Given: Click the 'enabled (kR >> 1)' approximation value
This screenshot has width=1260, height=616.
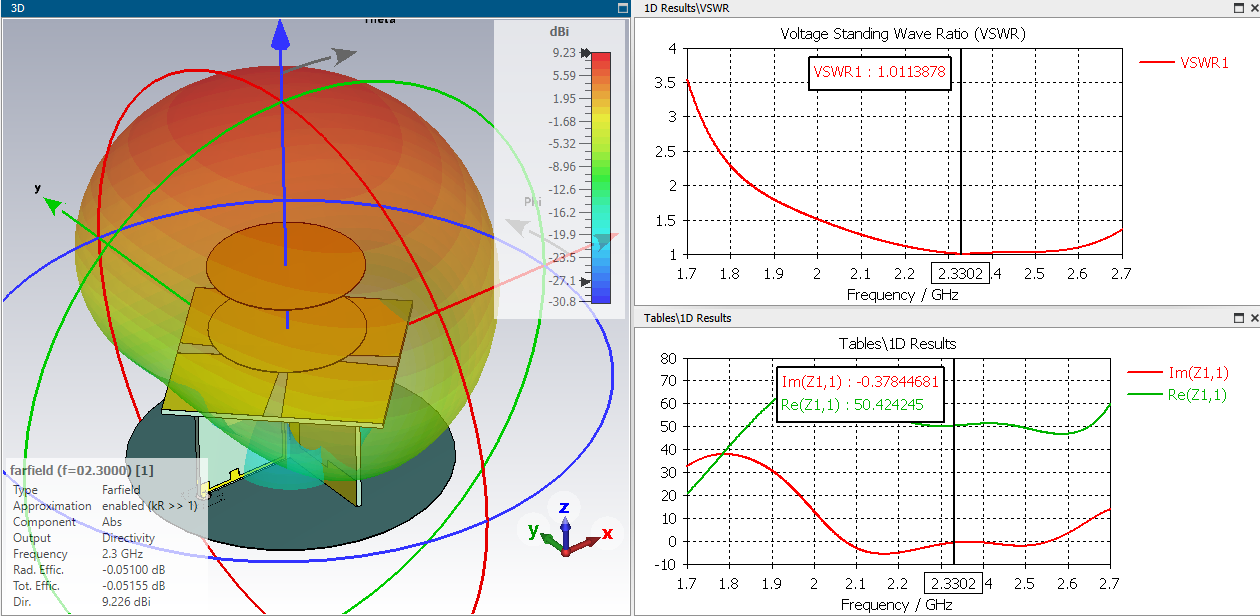Looking at the screenshot, I should click(x=150, y=506).
